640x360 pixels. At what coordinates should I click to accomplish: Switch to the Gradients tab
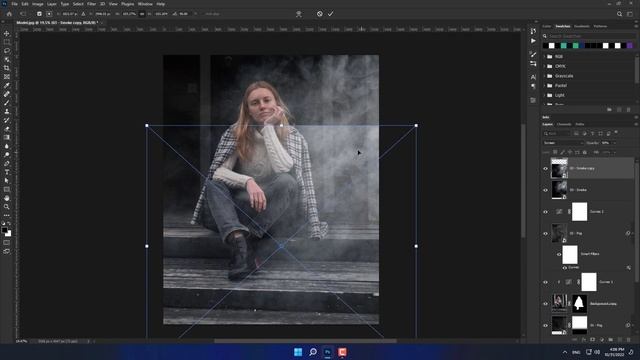pos(582,26)
